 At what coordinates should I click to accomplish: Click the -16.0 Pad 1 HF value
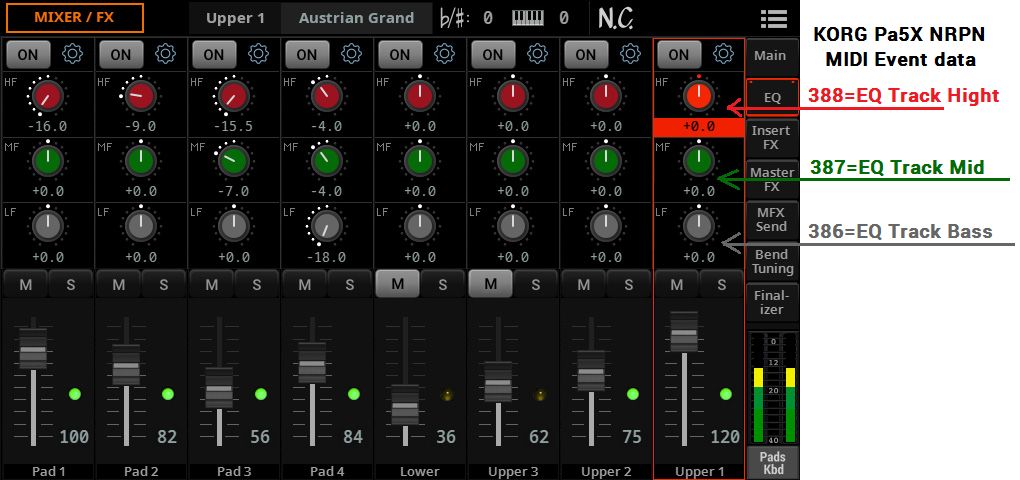pos(47,127)
